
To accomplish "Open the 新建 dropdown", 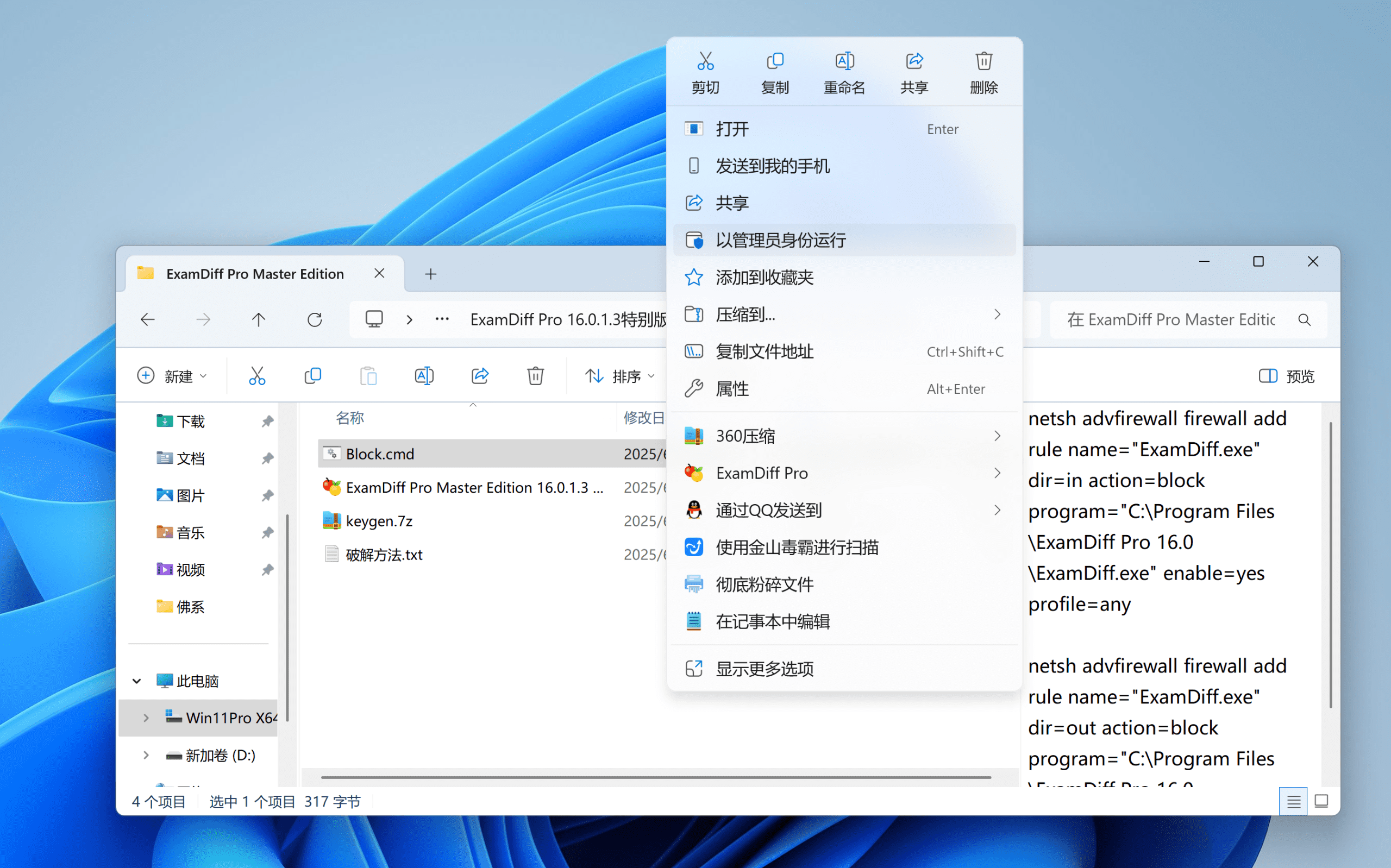I will click(172, 376).
